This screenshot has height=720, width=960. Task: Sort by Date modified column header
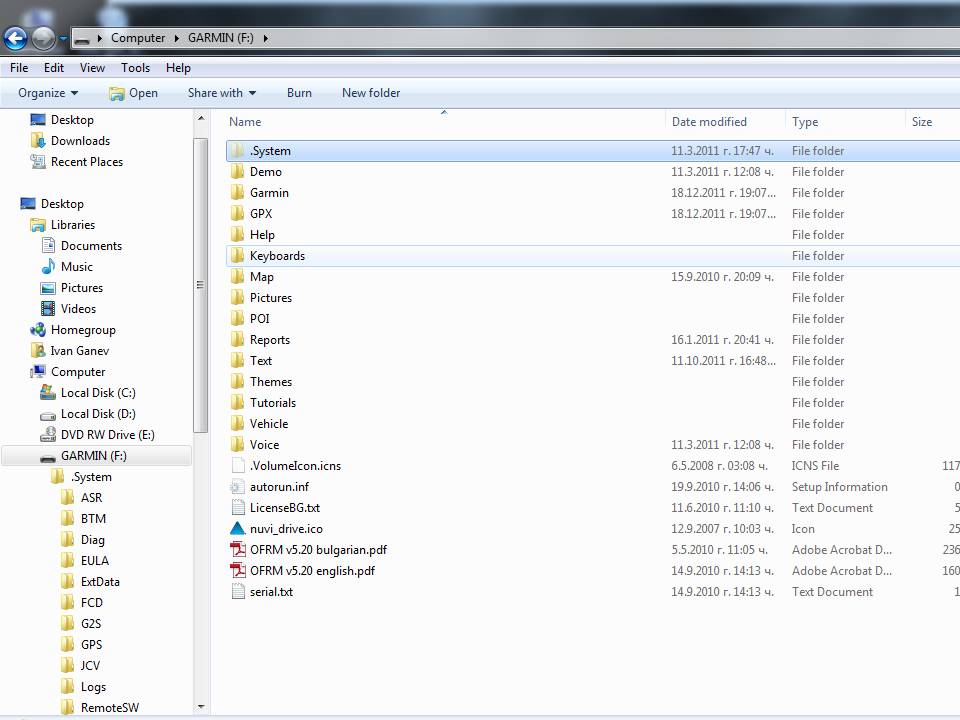(x=709, y=122)
